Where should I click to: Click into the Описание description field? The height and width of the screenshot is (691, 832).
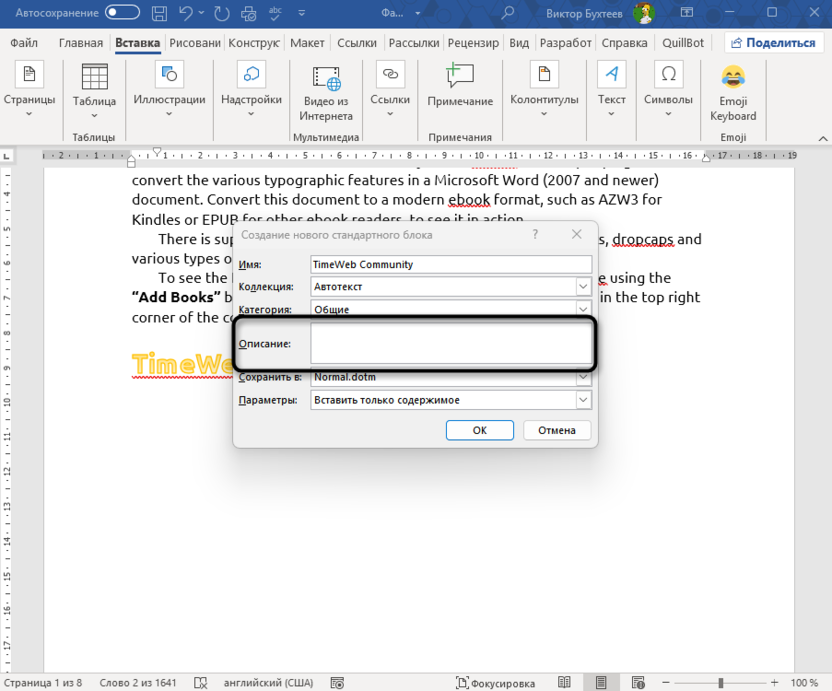pyautogui.click(x=451, y=344)
